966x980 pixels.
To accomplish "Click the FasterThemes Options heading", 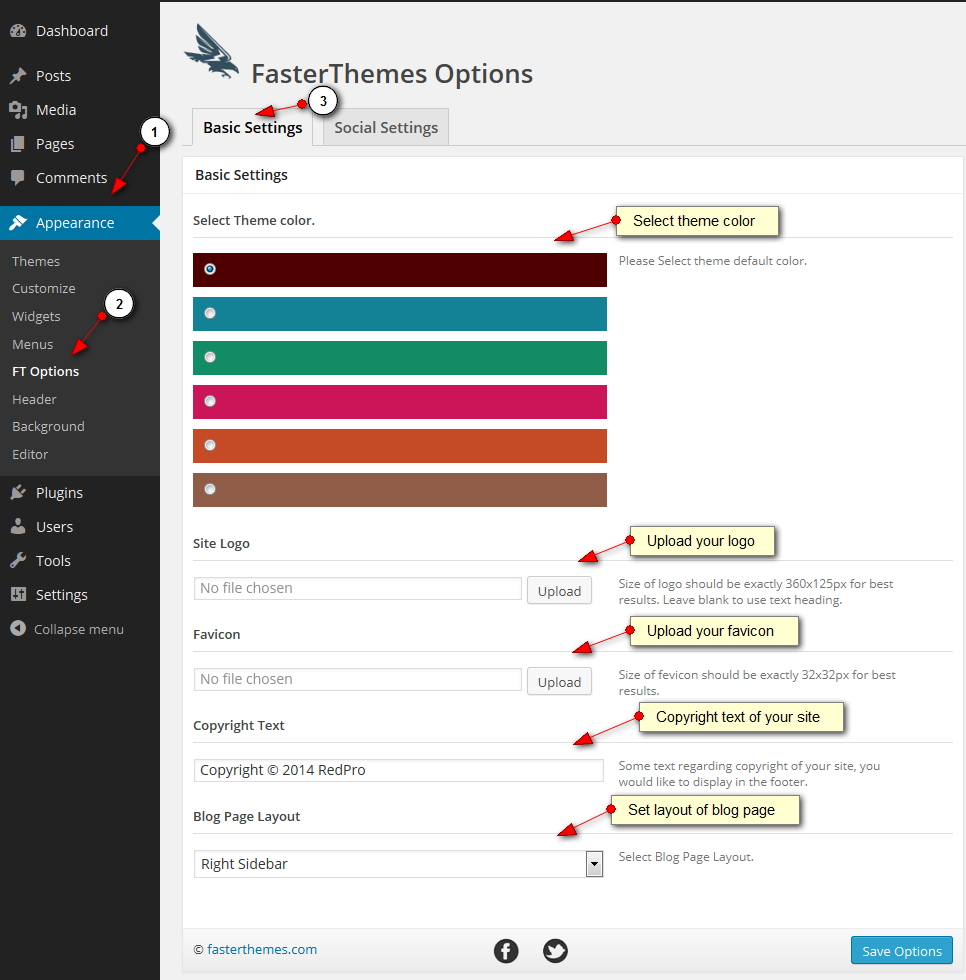I will tap(392, 74).
